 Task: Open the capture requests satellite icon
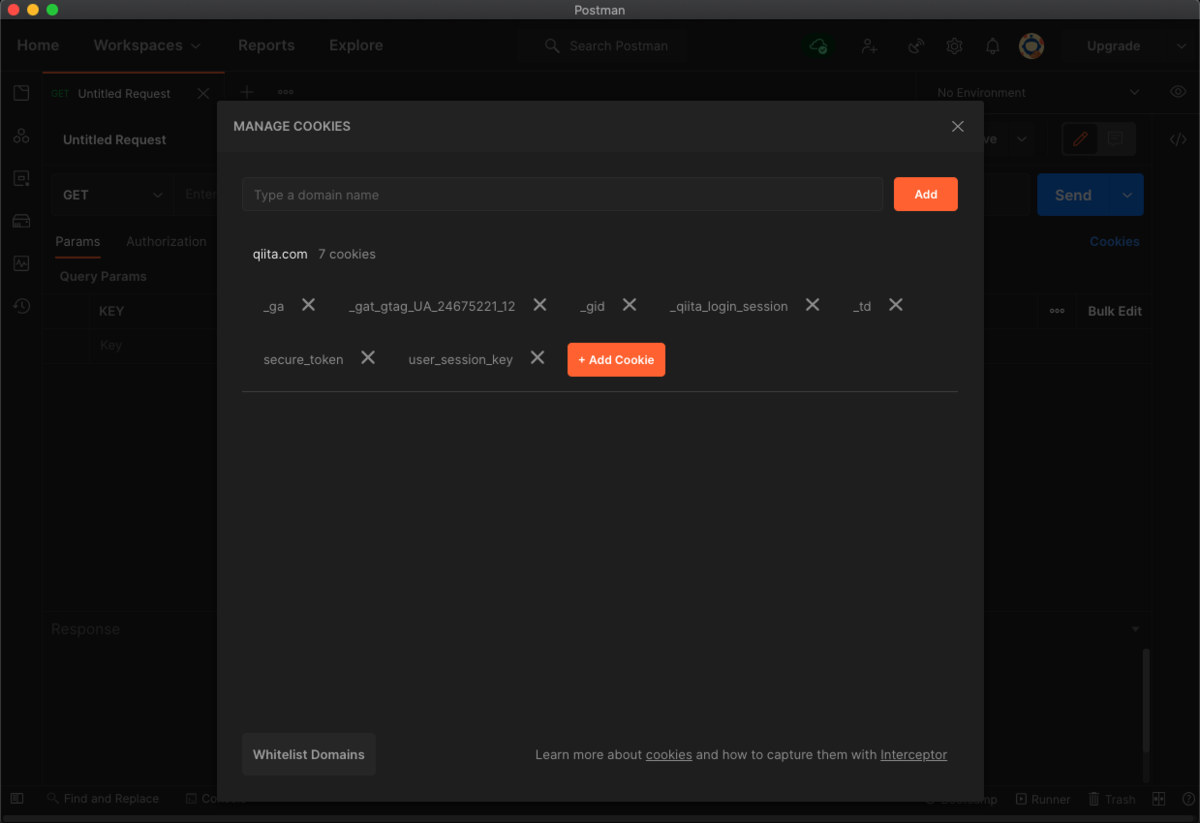point(915,46)
